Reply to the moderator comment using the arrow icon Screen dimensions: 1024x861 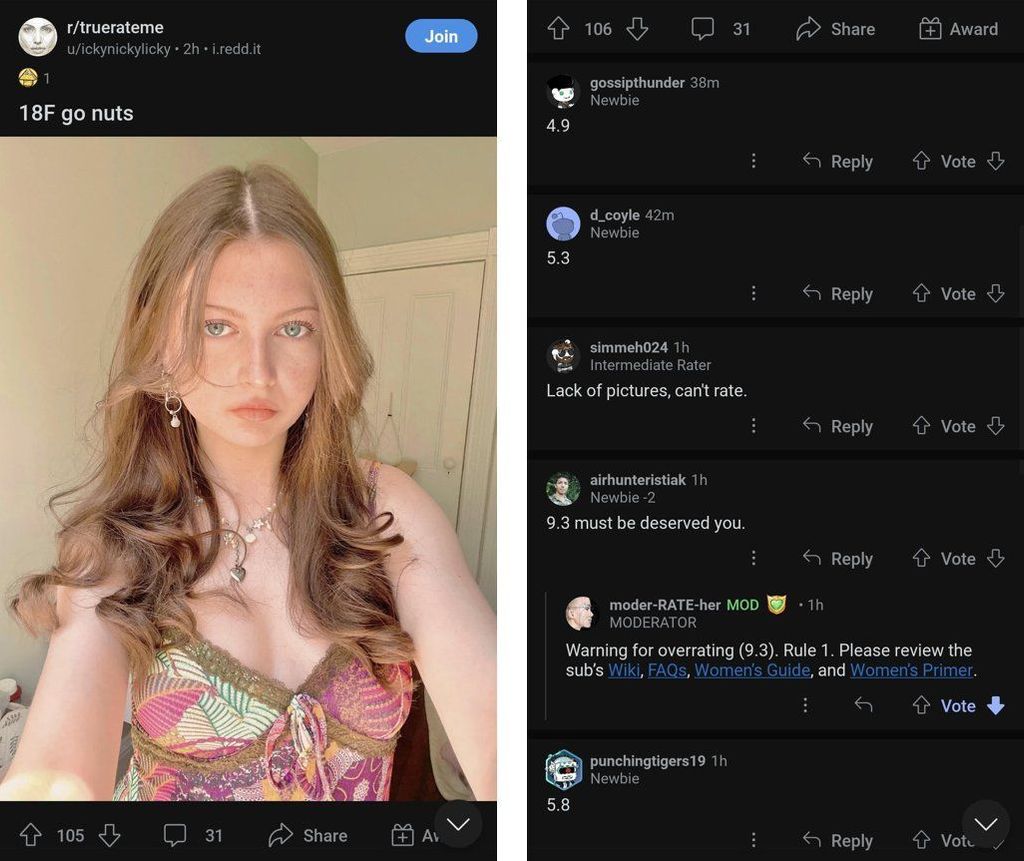coord(863,705)
